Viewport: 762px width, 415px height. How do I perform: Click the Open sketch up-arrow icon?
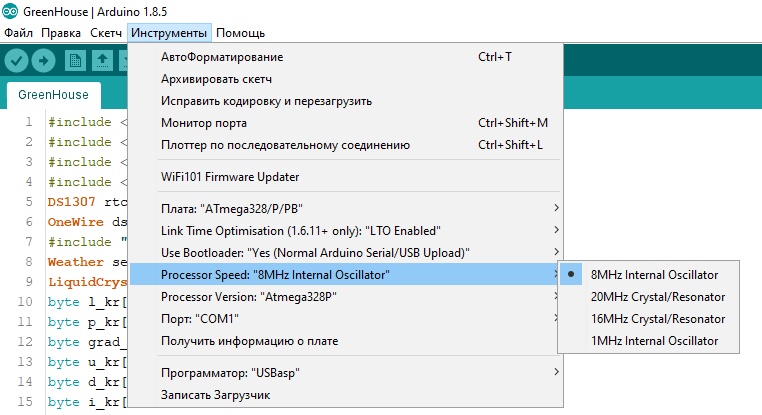[x=102, y=61]
